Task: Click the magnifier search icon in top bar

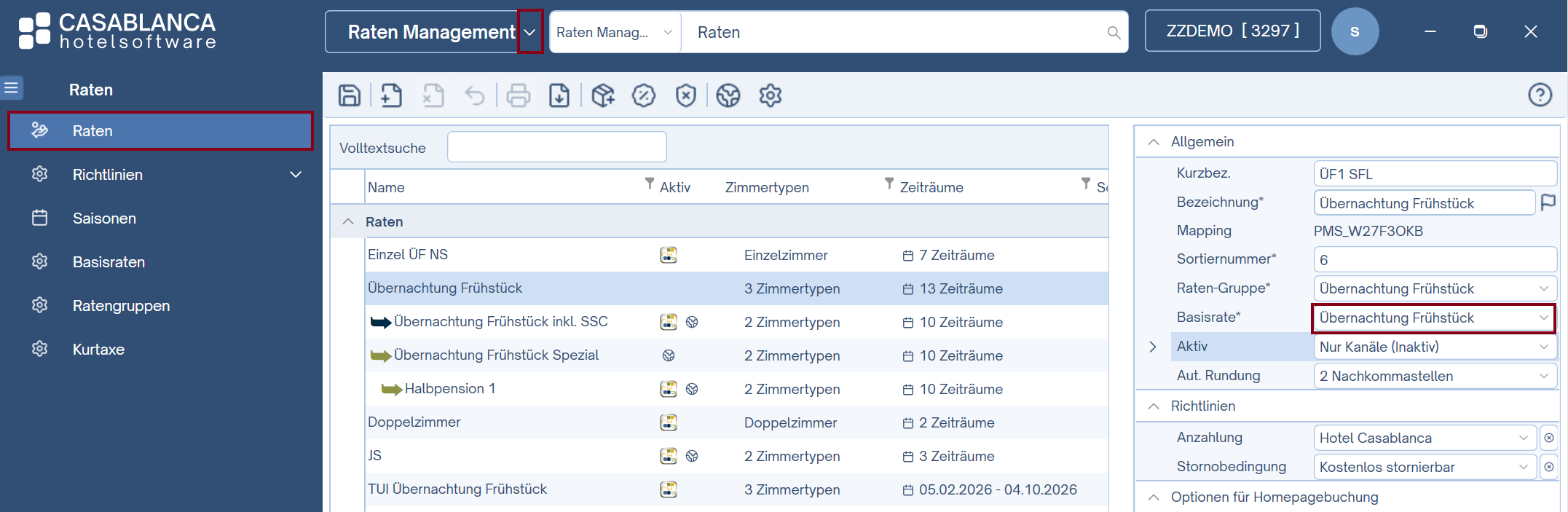Action: click(x=1114, y=33)
